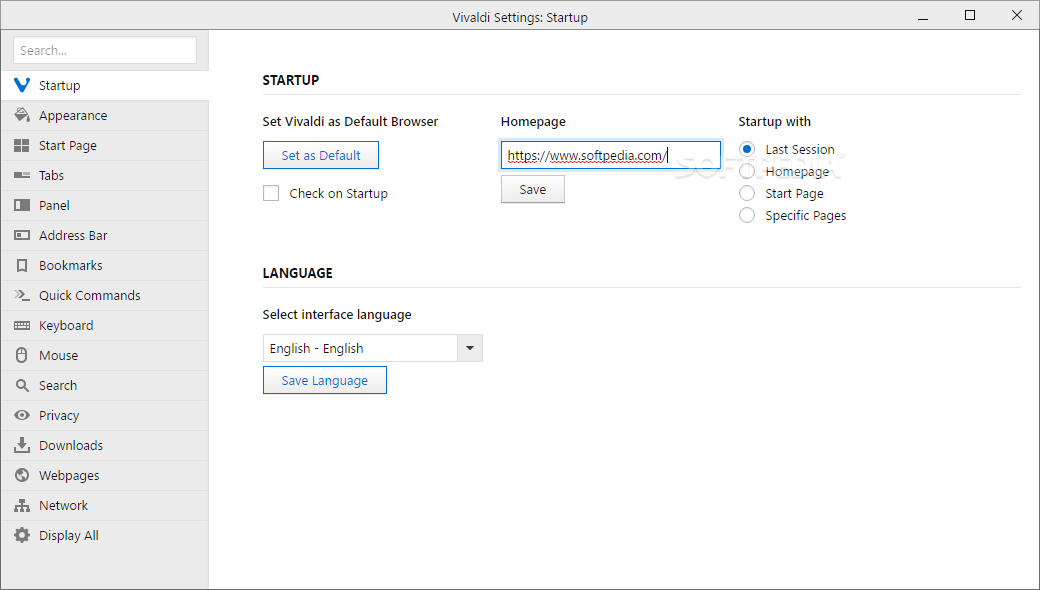Click the mouse icon in the sidebar
1040x590 pixels.
22,355
